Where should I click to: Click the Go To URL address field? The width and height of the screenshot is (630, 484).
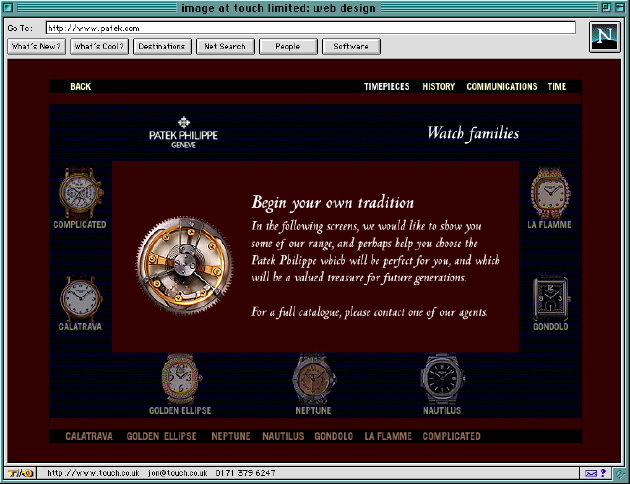click(311, 28)
